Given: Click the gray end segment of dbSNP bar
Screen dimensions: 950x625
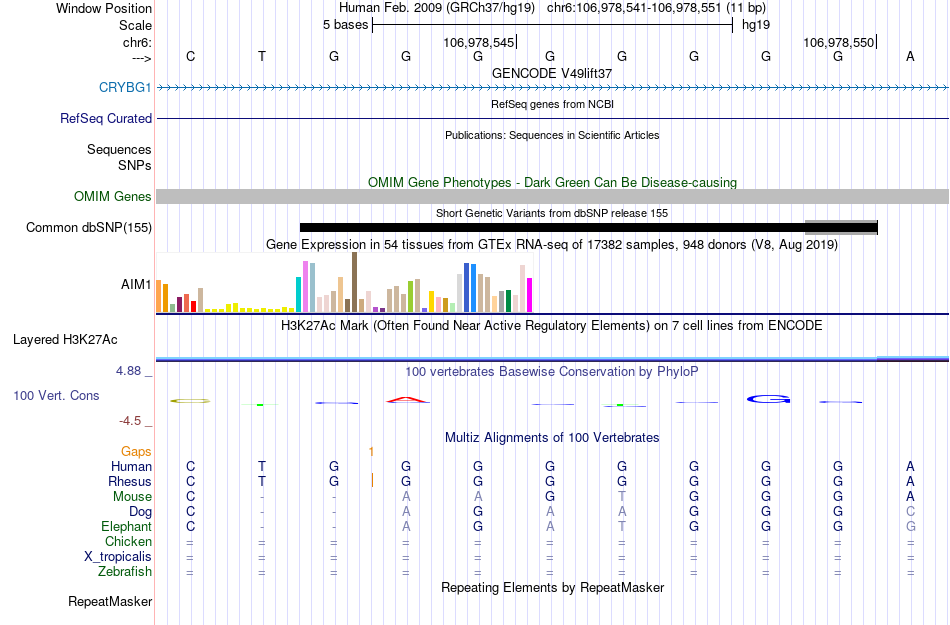Looking at the screenshot, I should click(x=841, y=228).
